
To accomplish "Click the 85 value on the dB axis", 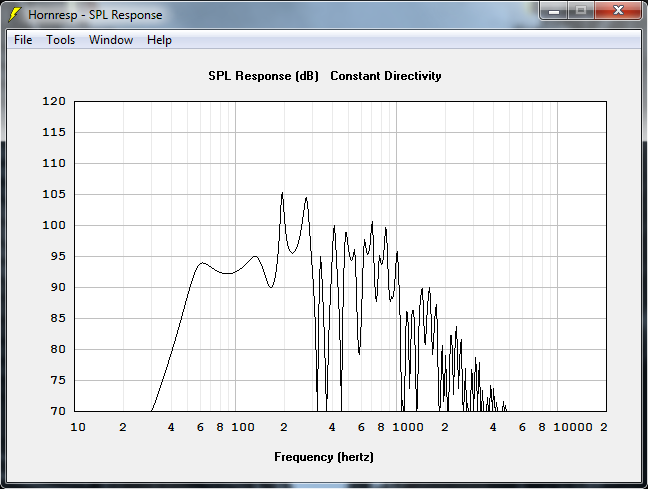I will tap(58, 318).
